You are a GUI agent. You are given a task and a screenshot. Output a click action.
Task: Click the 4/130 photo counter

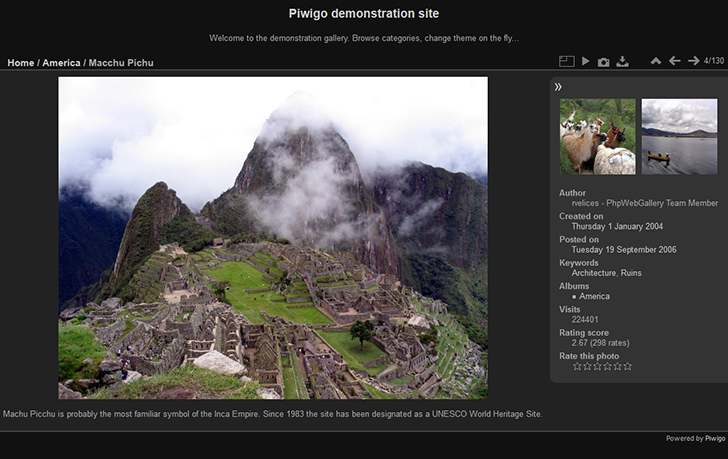click(x=714, y=61)
